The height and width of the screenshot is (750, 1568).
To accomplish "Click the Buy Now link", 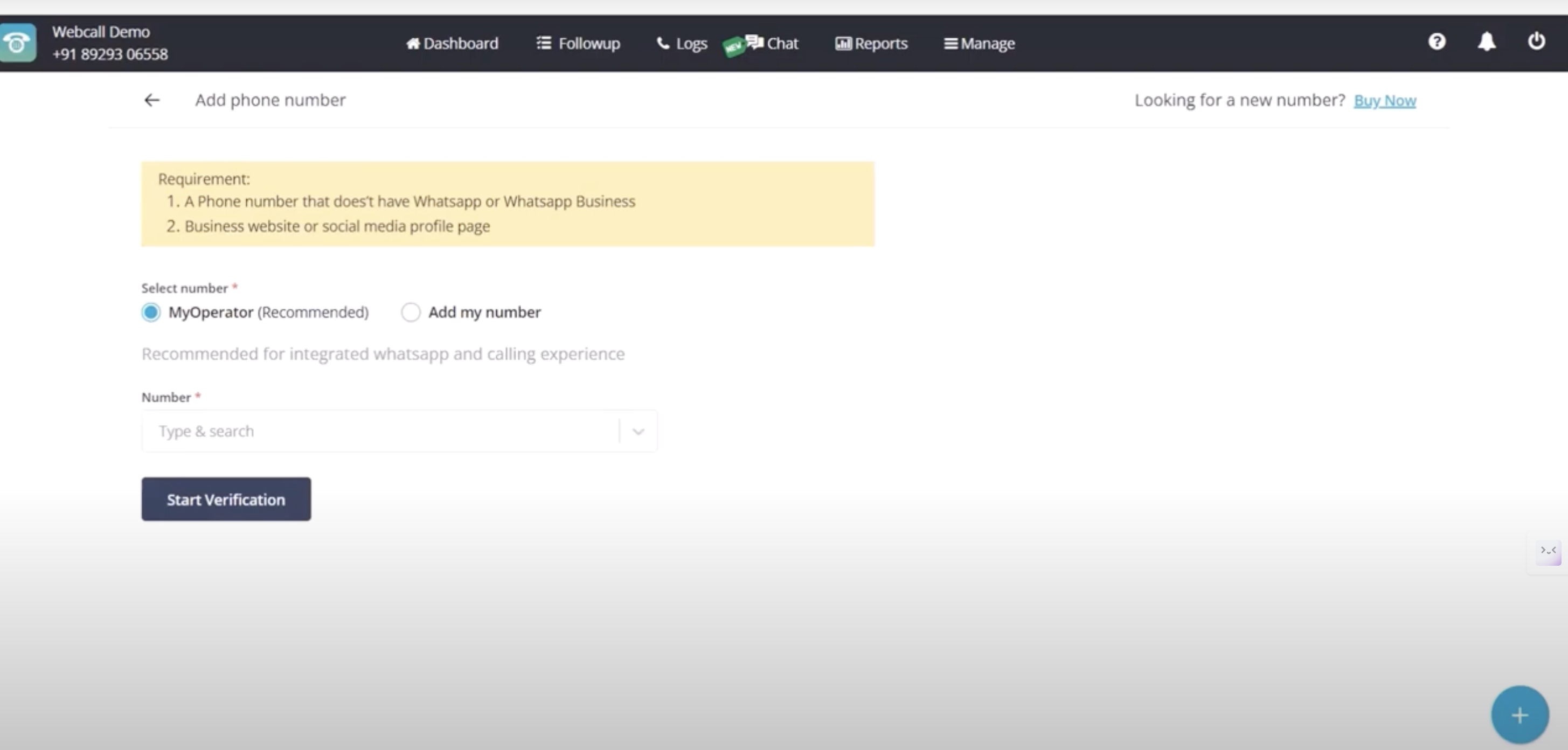I will (x=1385, y=100).
